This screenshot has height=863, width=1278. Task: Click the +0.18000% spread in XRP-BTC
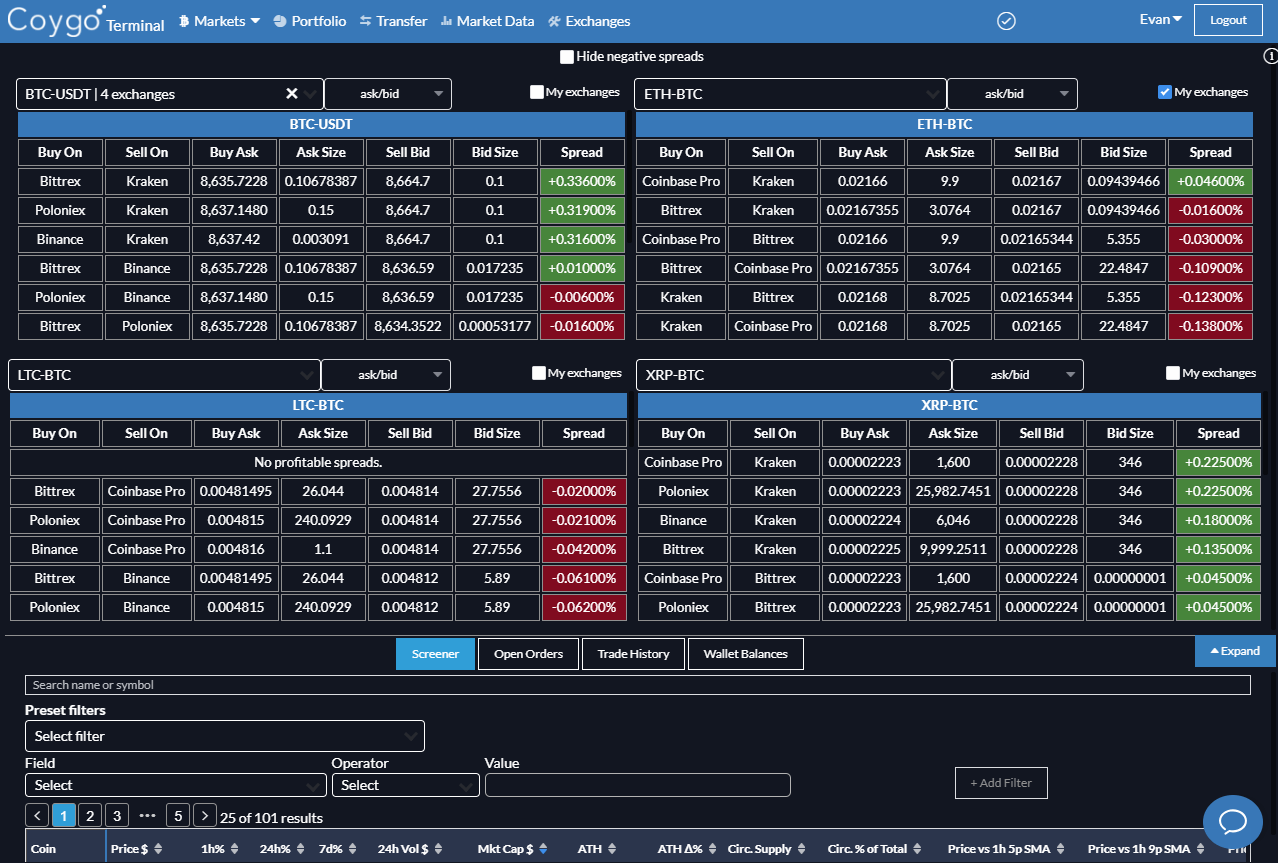coord(1218,520)
